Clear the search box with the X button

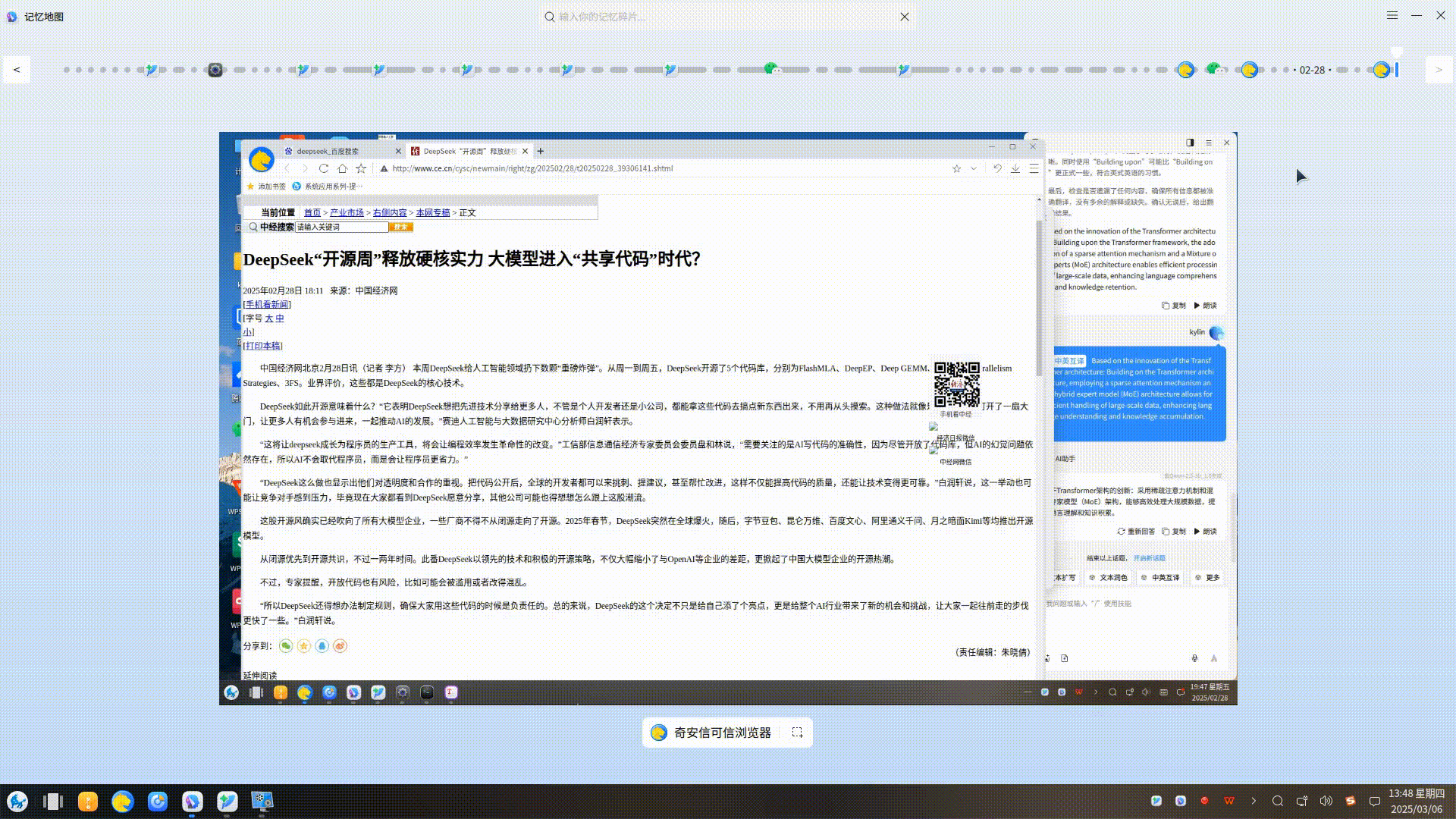[905, 17]
